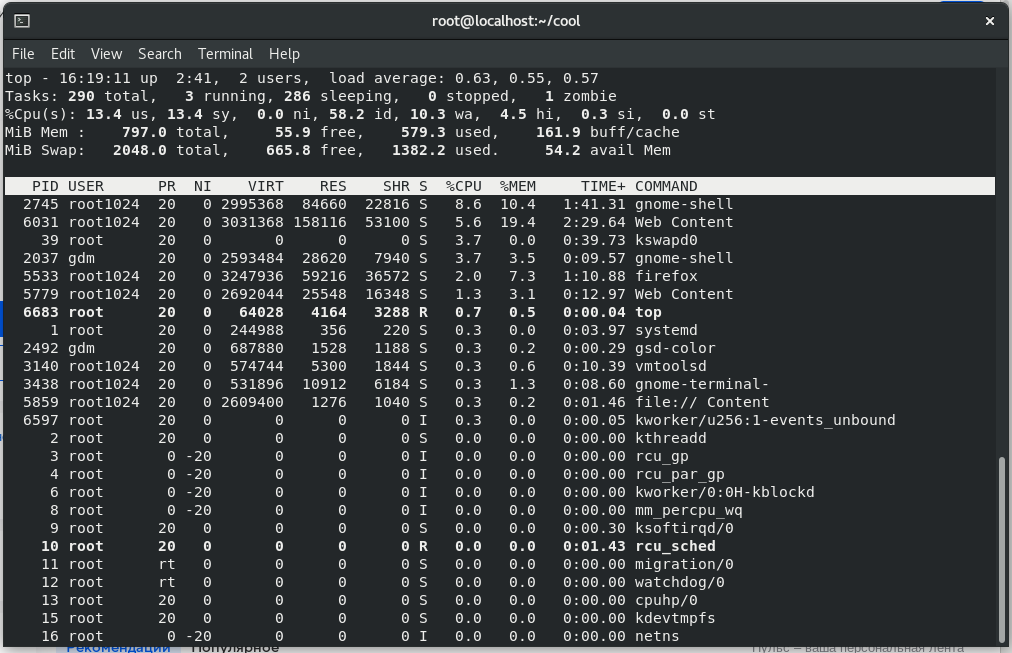This screenshot has width=1012, height=653.
Task: Close the root@localhost terminal window
Action: (989, 21)
